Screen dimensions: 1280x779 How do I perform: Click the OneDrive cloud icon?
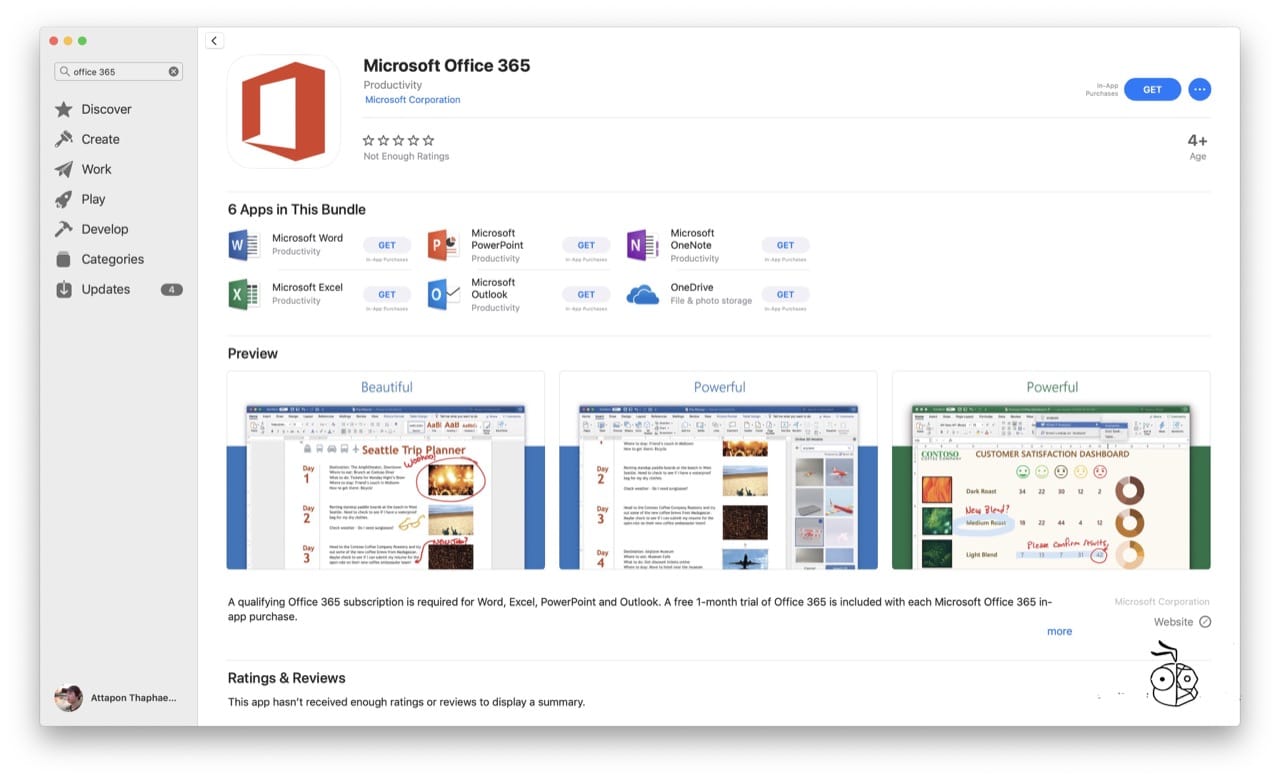(642, 294)
